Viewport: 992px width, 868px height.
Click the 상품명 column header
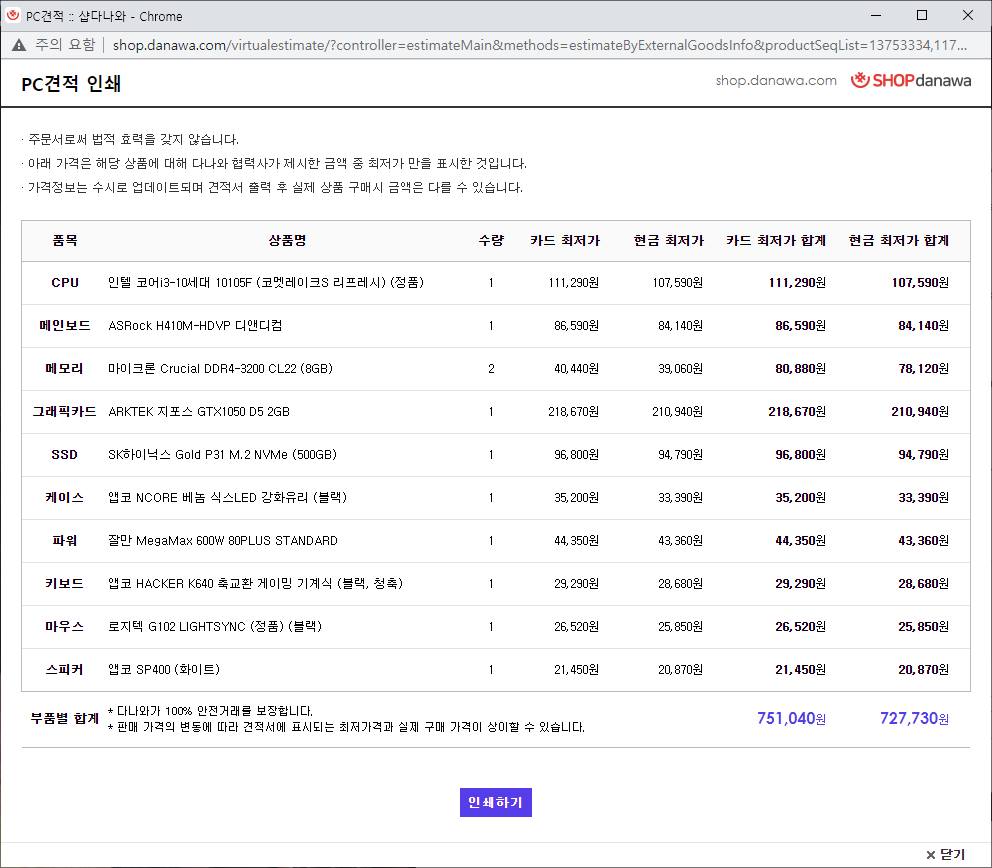(287, 240)
